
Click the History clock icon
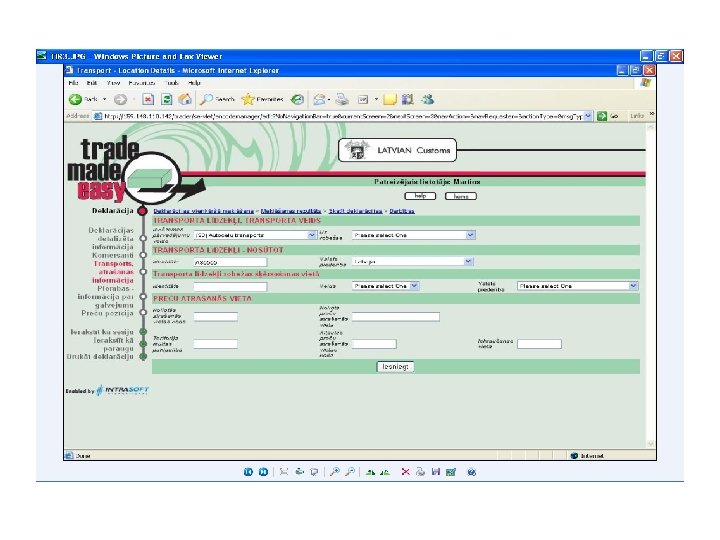point(298,99)
